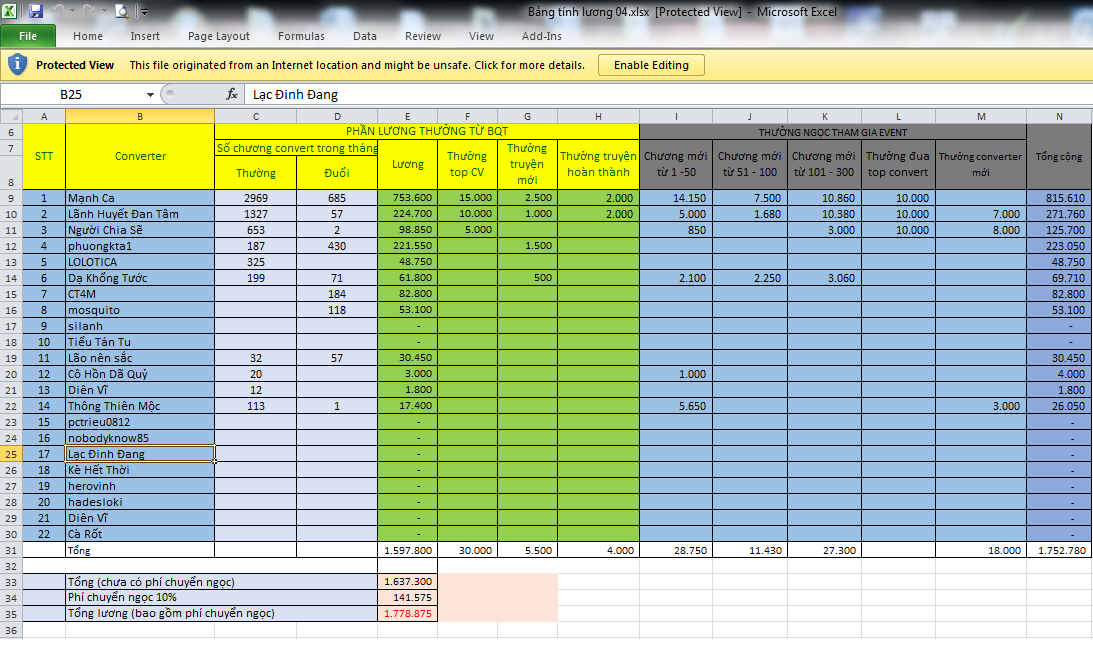1093x661 pixels.
Task: Click the Redo arrow icon
Action: (90, 12)
